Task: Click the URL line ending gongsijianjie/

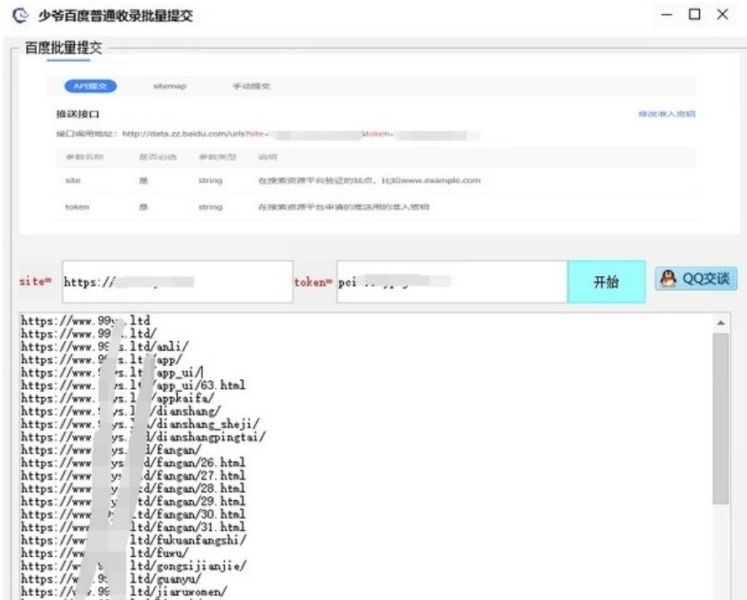Action: (133, 566)
